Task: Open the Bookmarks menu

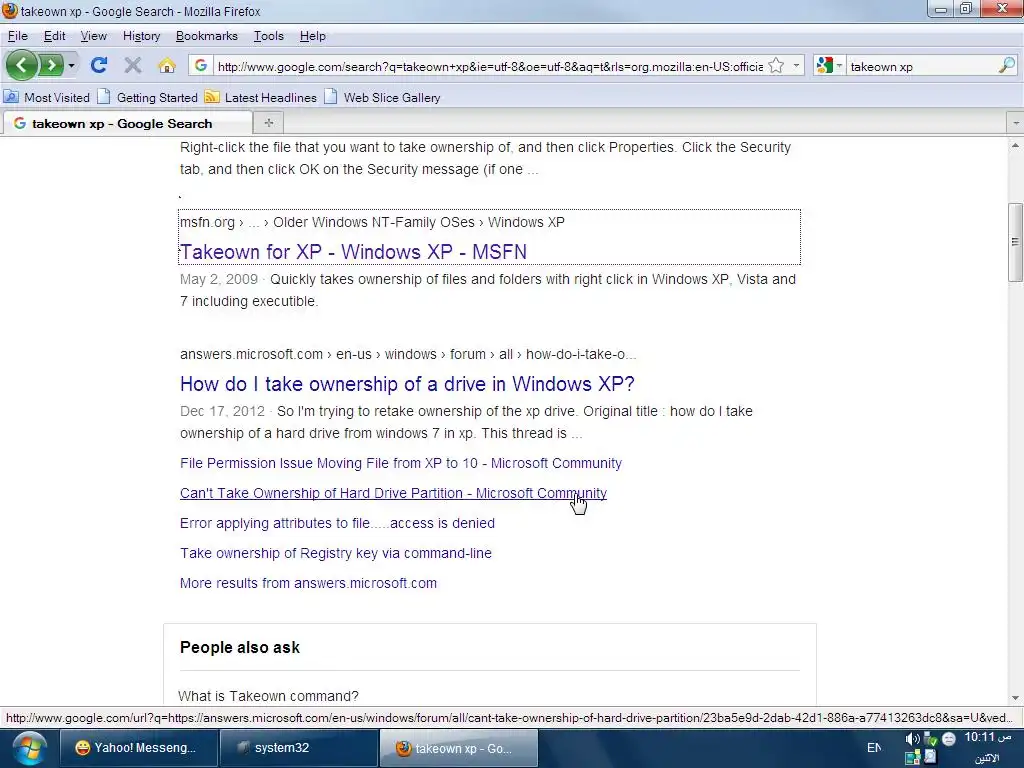Action: [x=206, y=36]
